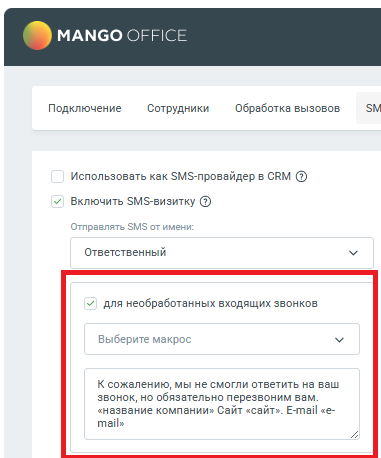The height and width of the screenshot is (458, 381).
Task: Open the Выберите макрос dropdown
Action: point(222,339)
